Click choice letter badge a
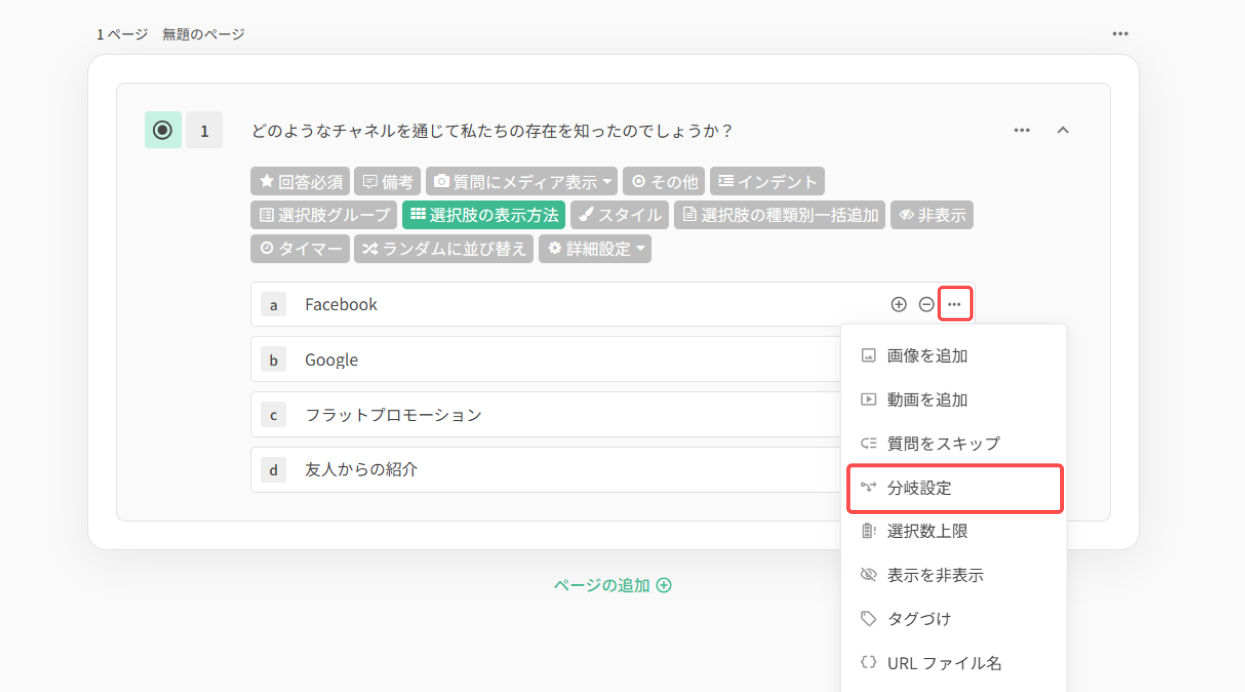This screenshot has height=692, width=1245. pos(273,304)
